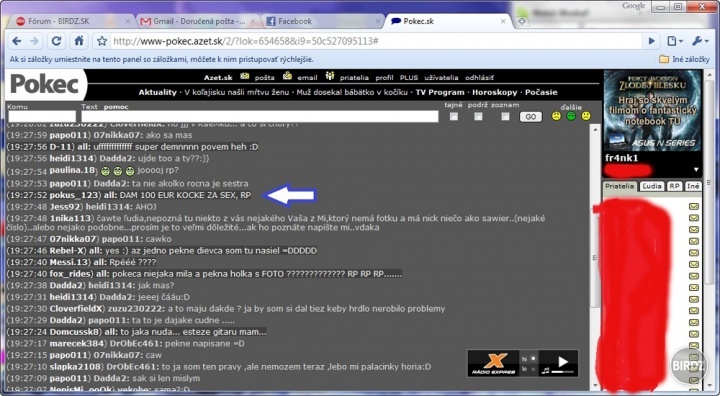Go to the browser home page icon
720x396 pixels.
pos(79,41)
